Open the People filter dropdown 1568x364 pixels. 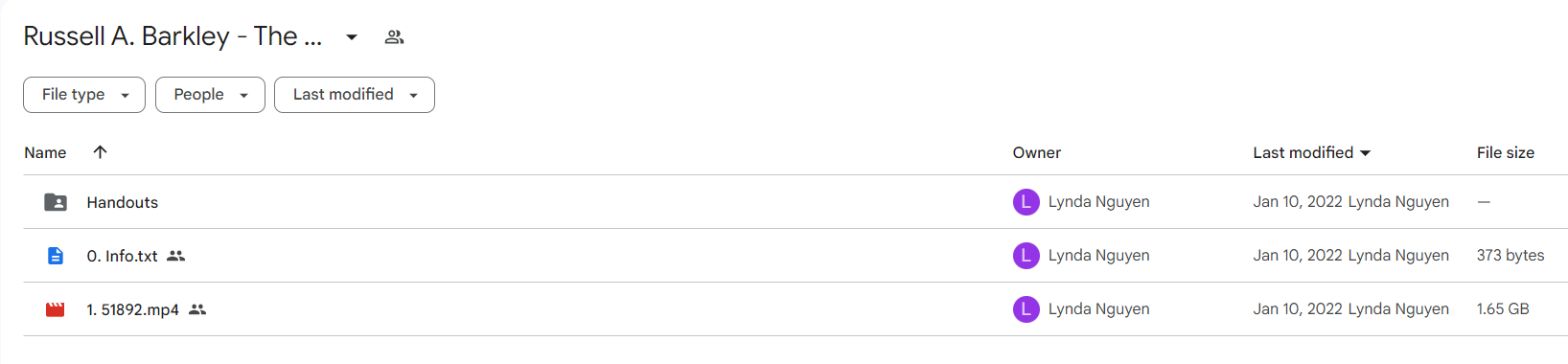[210, 95]
